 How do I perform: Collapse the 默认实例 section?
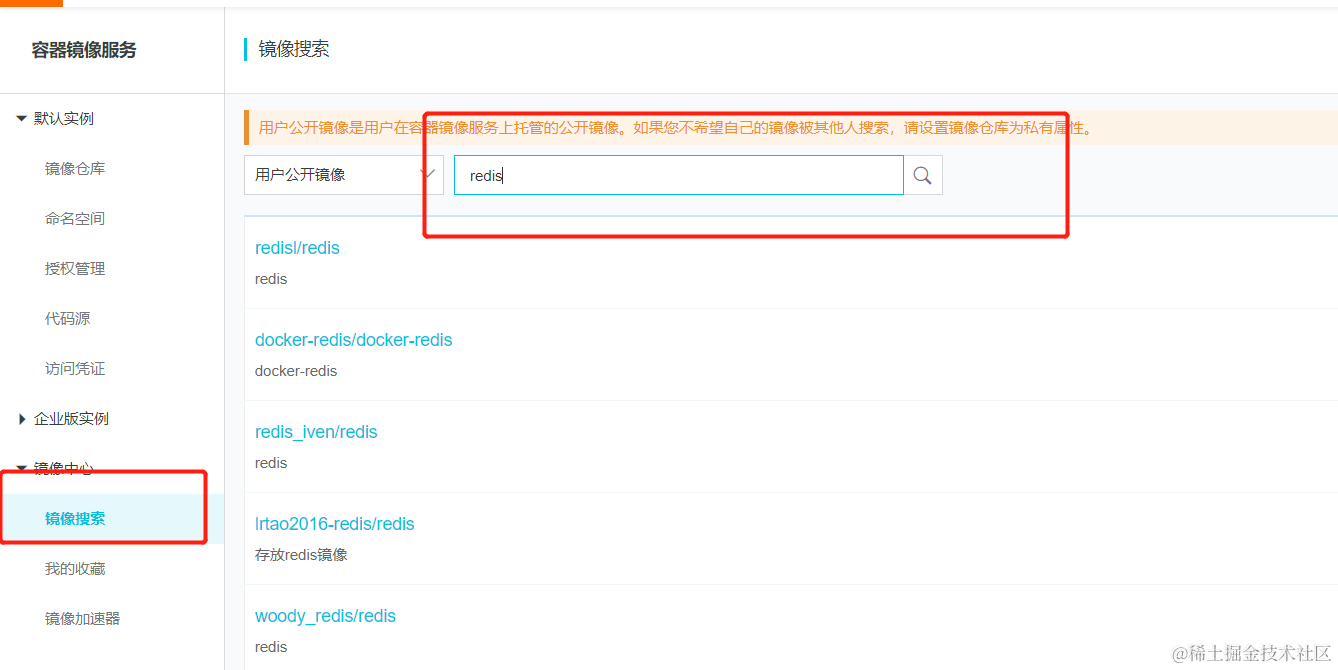[x=56, y=119]
